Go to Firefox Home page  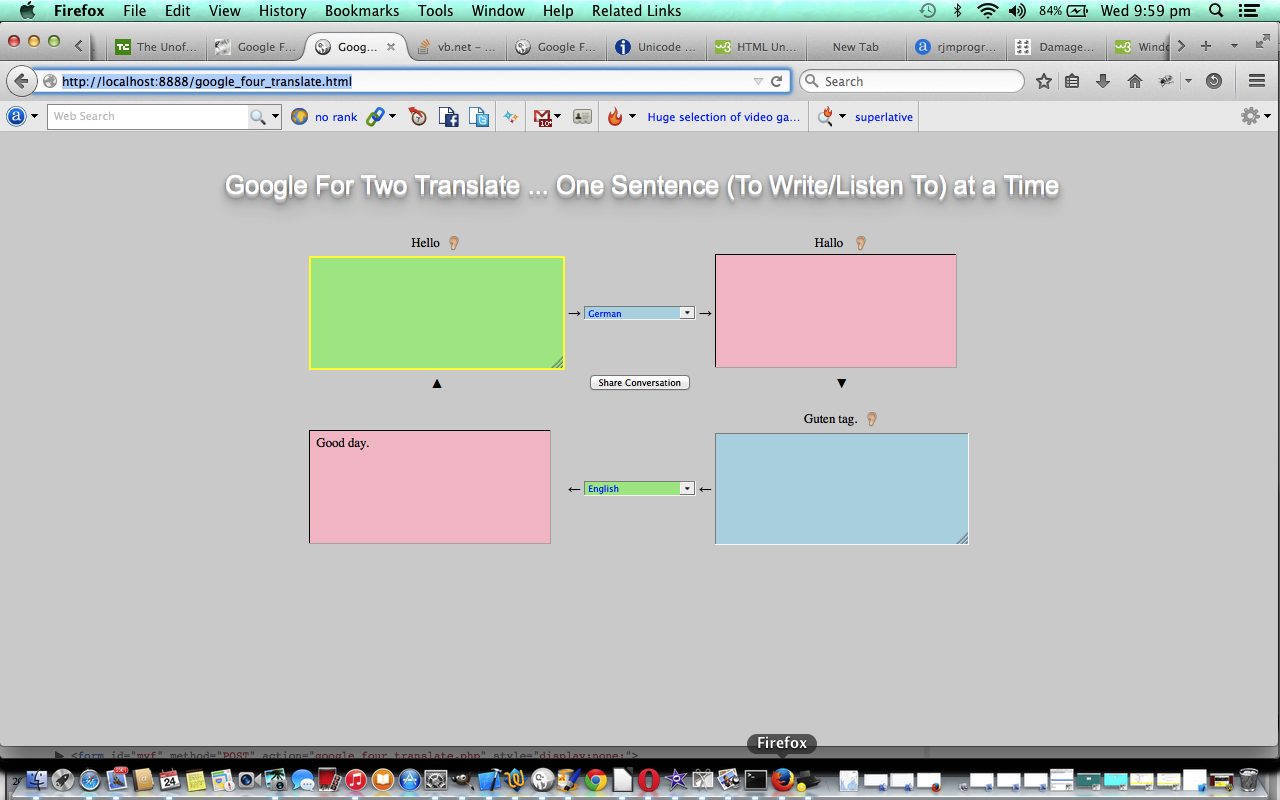(x=1135, y=81)
